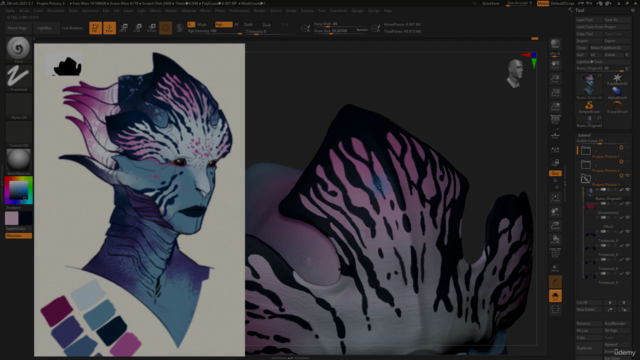This screenshot has width=640, height=360.
Task: Click the Scroll canvas icon
Action: tap(555, 64)
